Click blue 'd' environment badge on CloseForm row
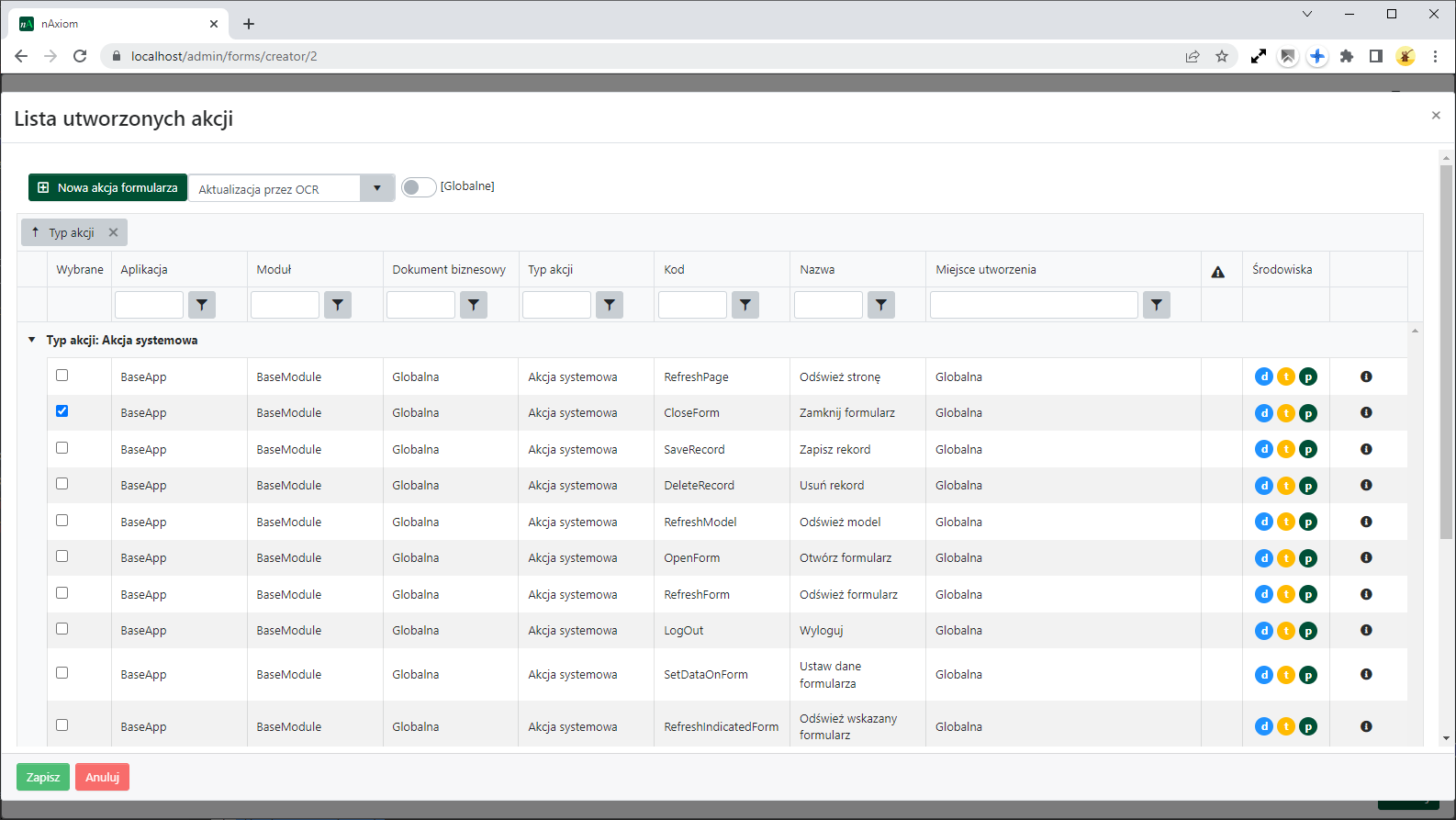The image size is (1456, 820). tap(1264, 413)
